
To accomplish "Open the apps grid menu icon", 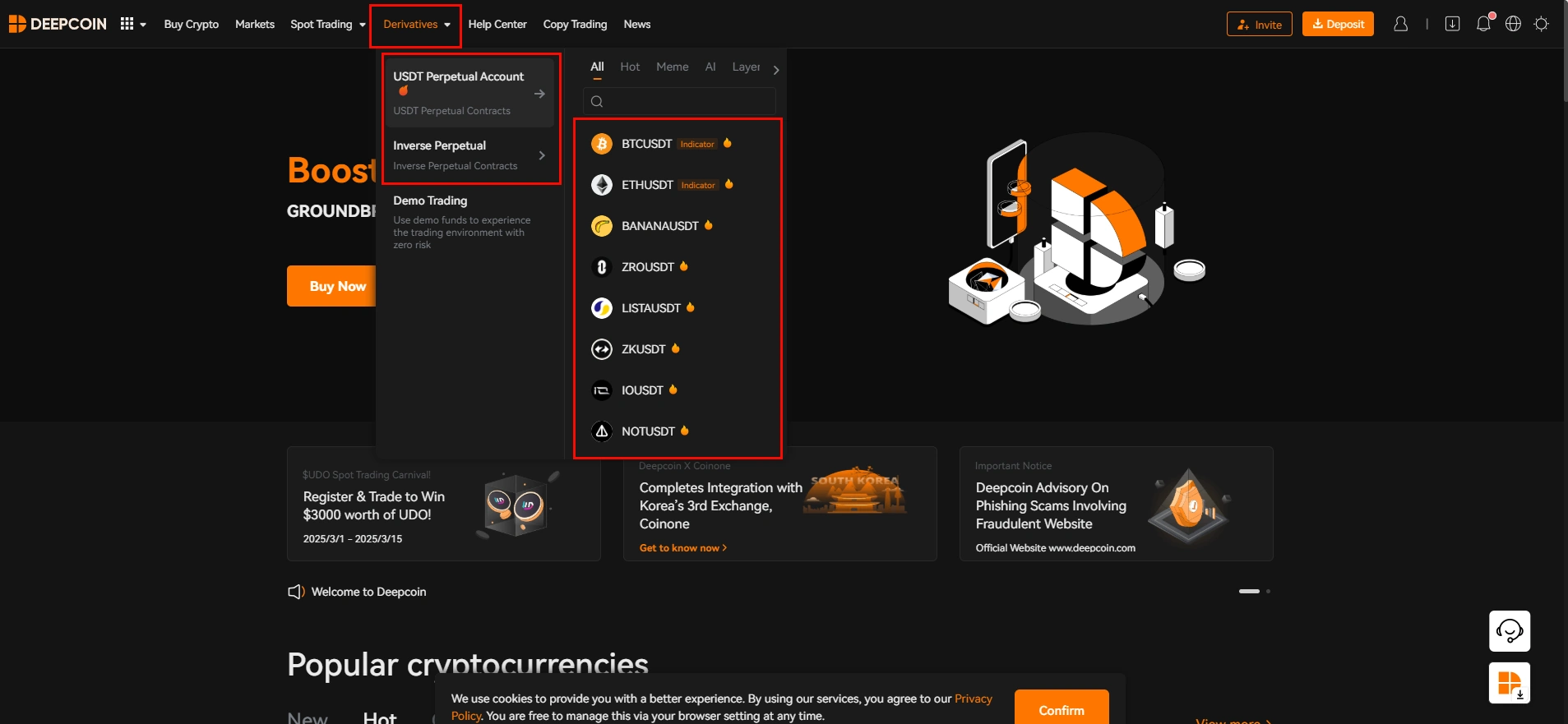I will tap(127, 24).
